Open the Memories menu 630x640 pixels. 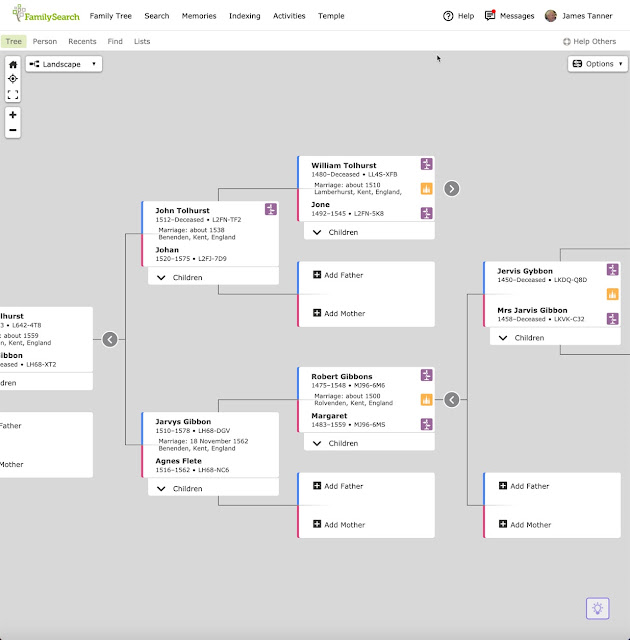pyautogui.click(x=199, y=16)
